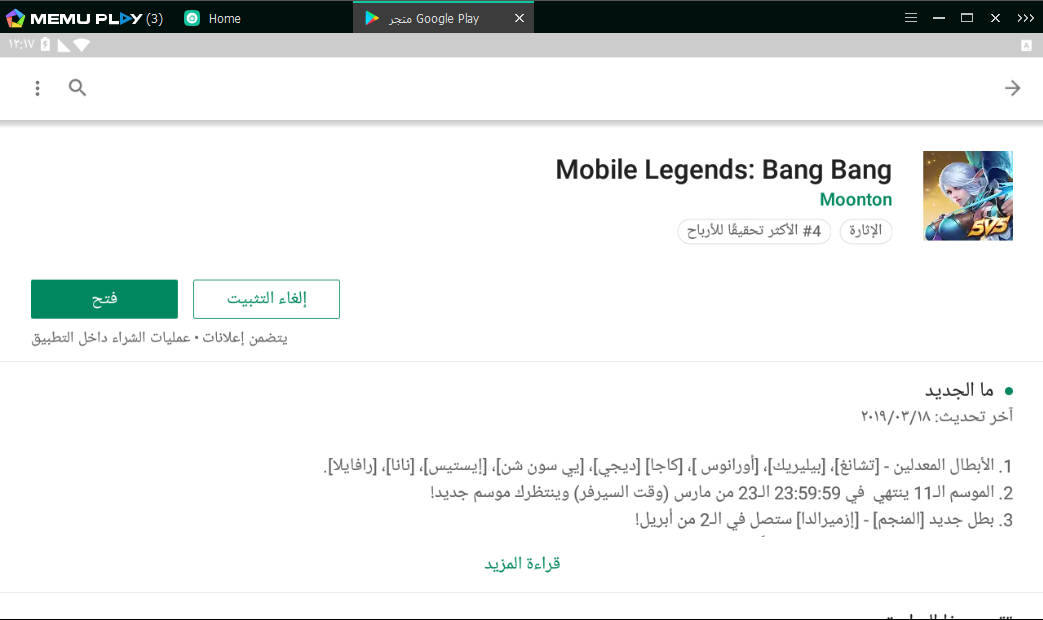Click the battery icon in the status bar

(46, 44)
